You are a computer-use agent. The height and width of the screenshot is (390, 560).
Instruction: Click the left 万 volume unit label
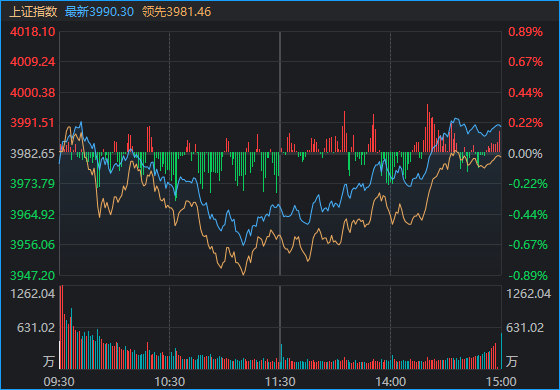click(x=49, y=361)
